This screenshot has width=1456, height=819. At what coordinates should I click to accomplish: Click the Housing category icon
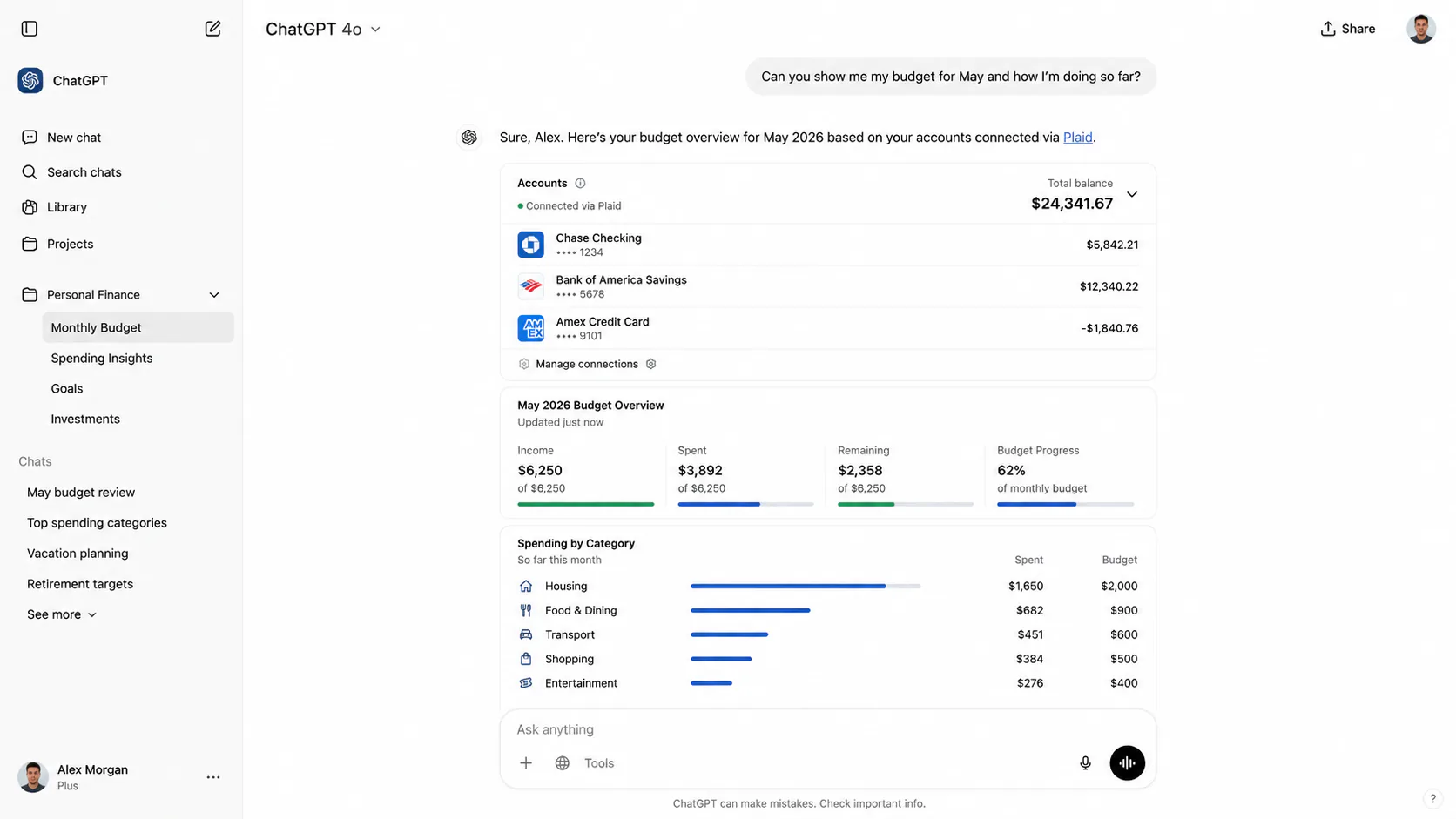(x=525, y=587)
